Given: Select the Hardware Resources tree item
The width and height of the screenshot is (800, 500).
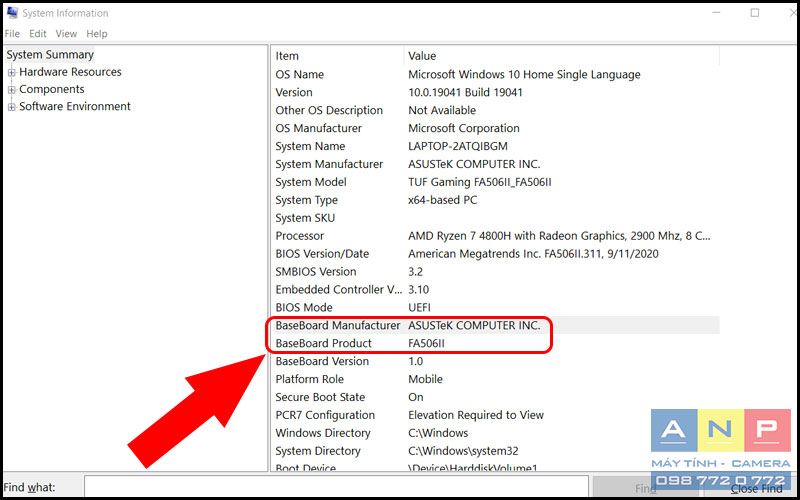Looking at the screenshot, I should click(x=70, y=72).
